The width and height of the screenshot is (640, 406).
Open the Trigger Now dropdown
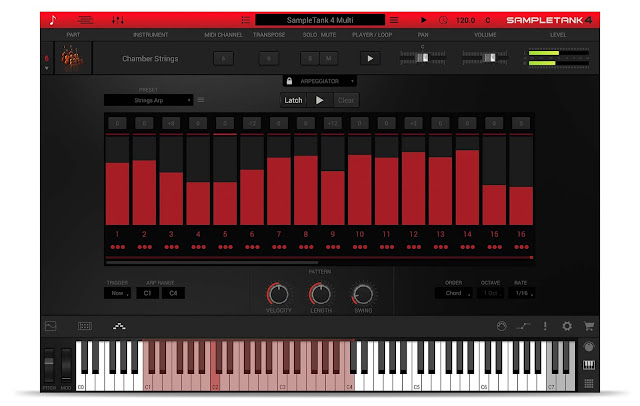[x=118, y=293]
